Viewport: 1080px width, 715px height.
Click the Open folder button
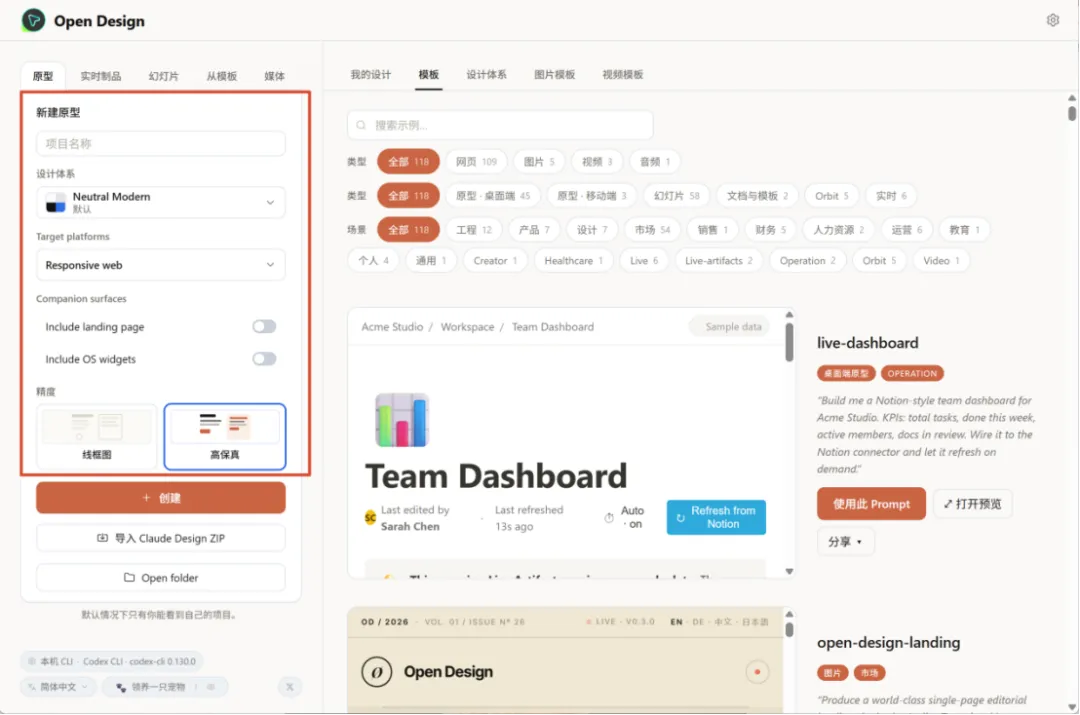pyautogui.click(x=160, y=578)
